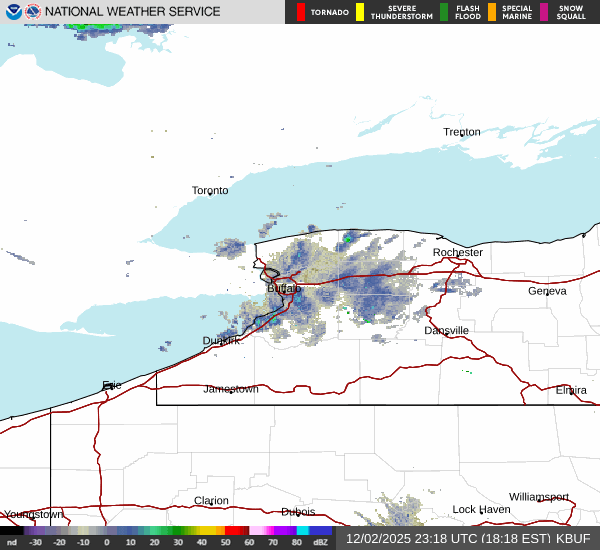
Task: Click the Rochester city label
Action: pos(458,252)
